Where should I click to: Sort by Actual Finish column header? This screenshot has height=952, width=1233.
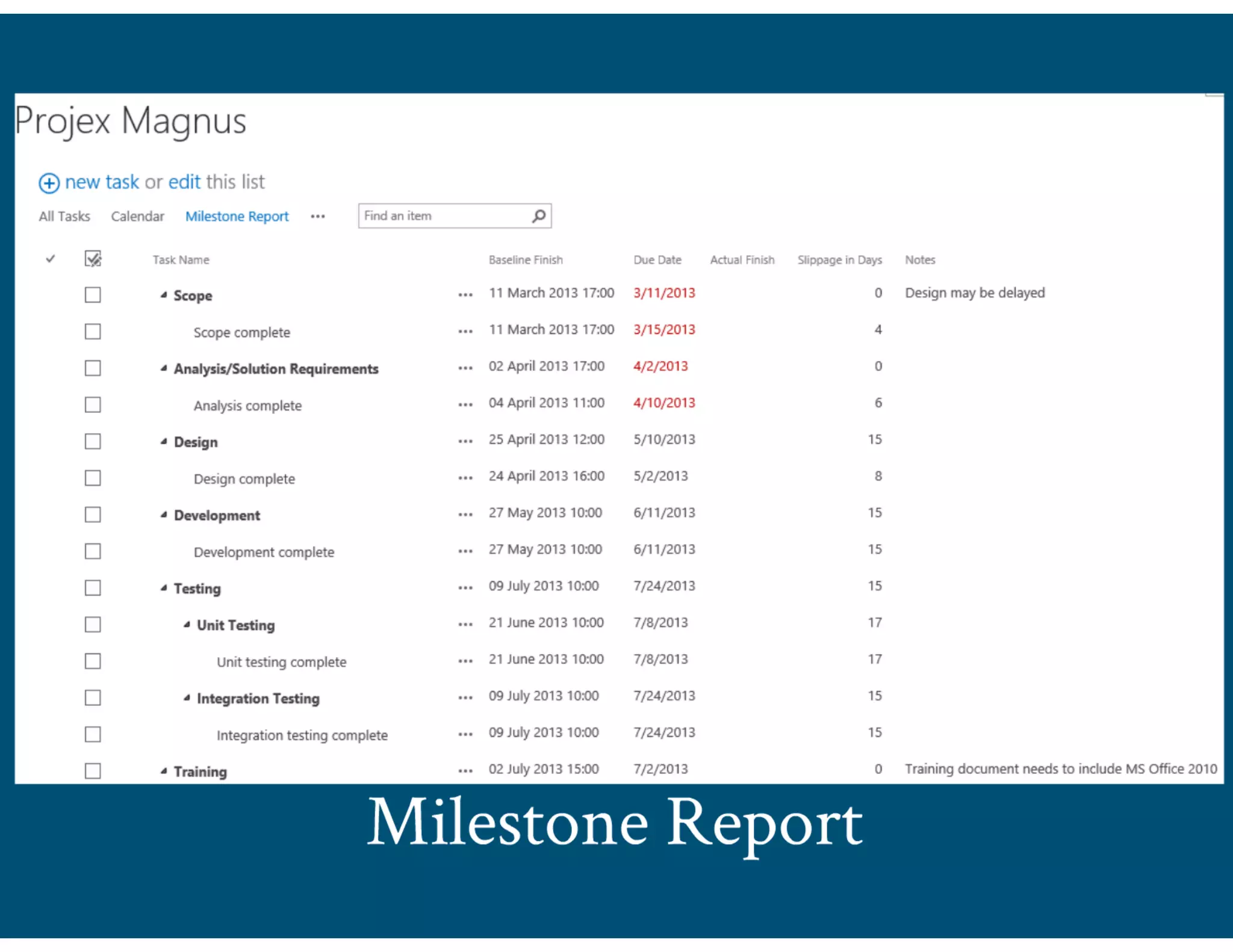[x=742, y=260]
